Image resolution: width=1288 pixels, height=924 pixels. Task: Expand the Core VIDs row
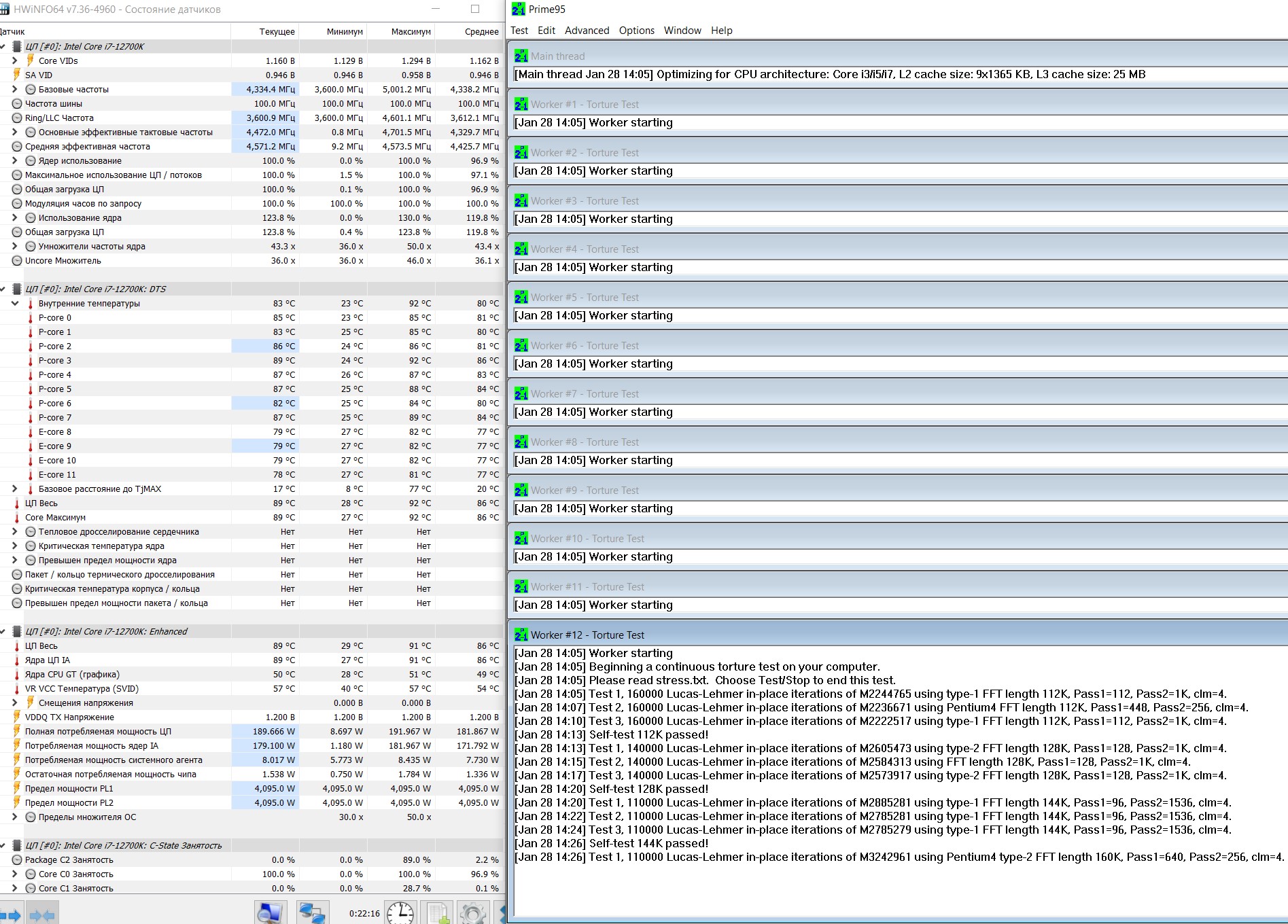(15, 60)
